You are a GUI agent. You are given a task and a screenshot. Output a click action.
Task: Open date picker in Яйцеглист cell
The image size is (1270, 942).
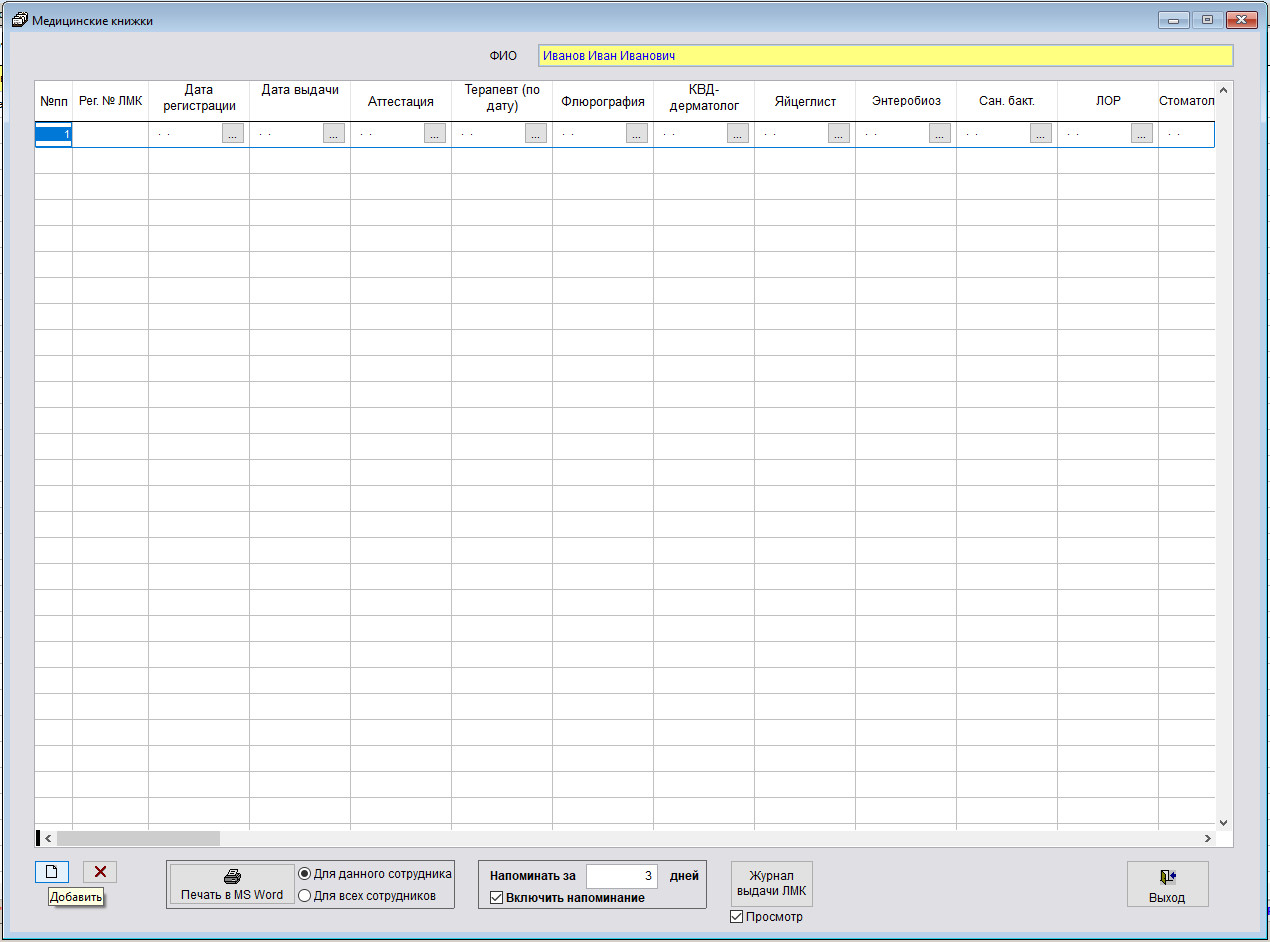839,134
